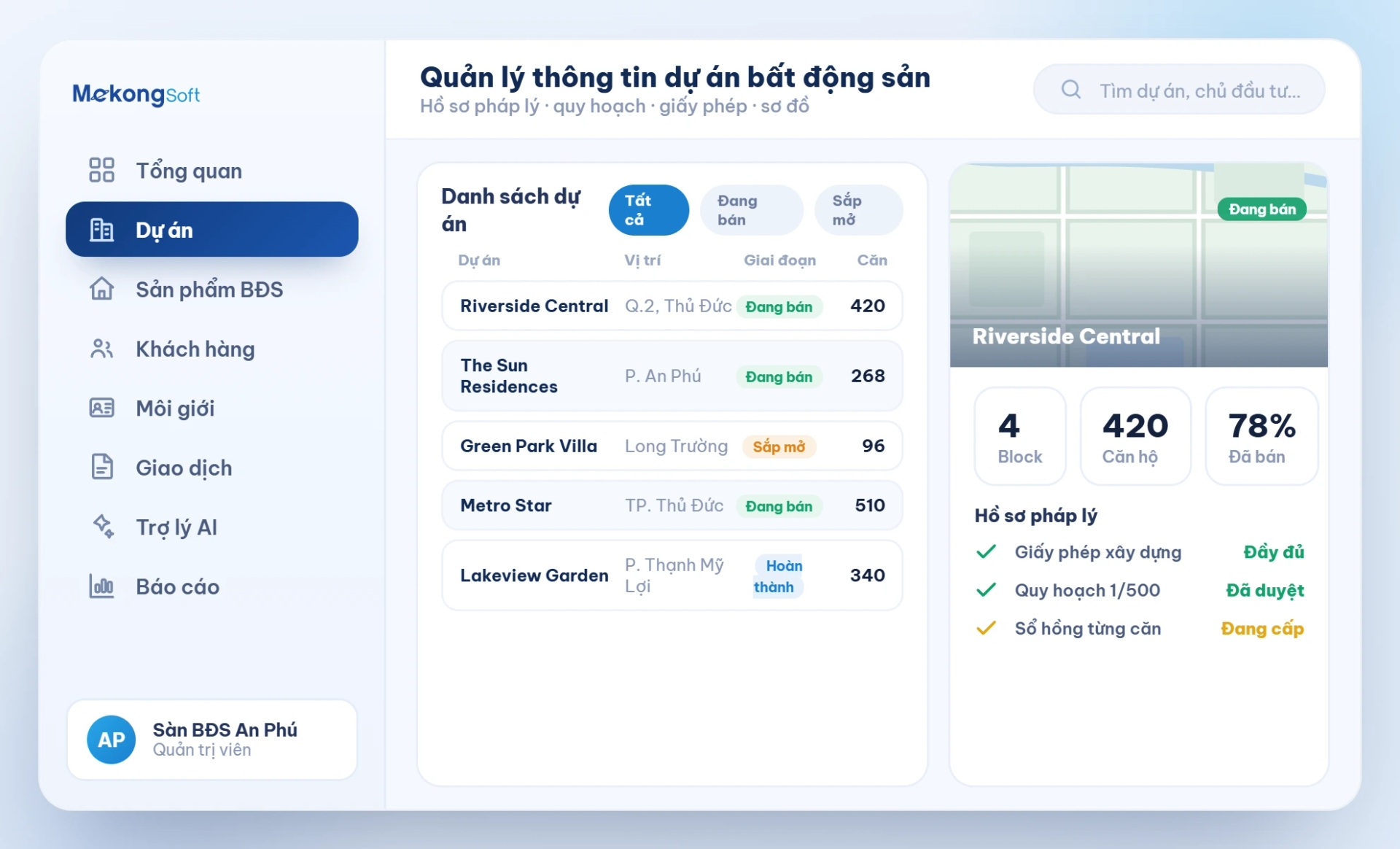
Task: Click the search magnifier icon
Action: [1070, 90]
